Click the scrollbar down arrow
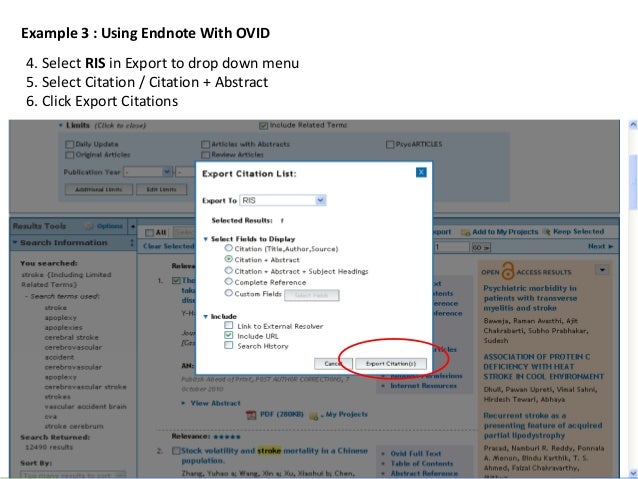 (x=633, y=472)
